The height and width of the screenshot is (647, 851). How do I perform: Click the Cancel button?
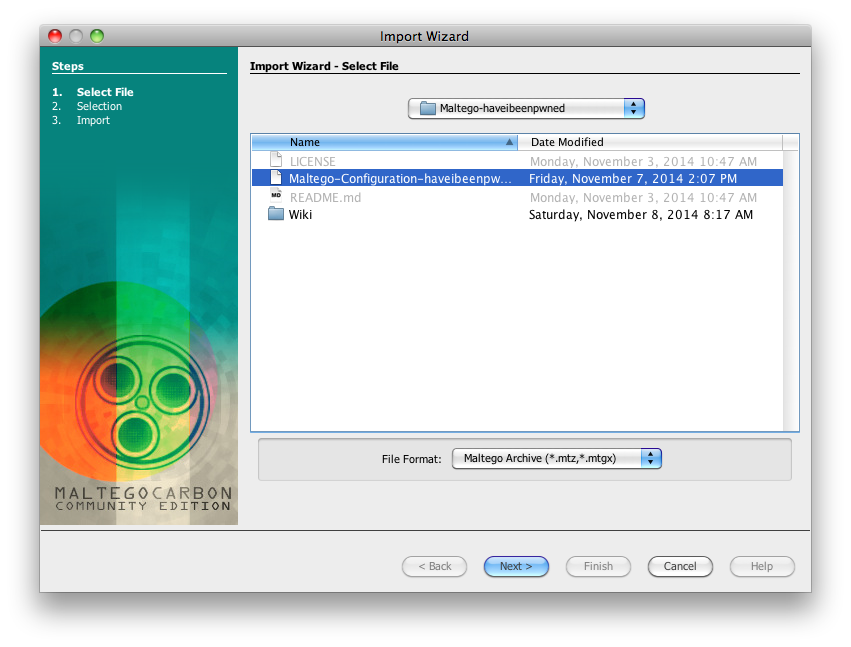click(x=680, y=566)
